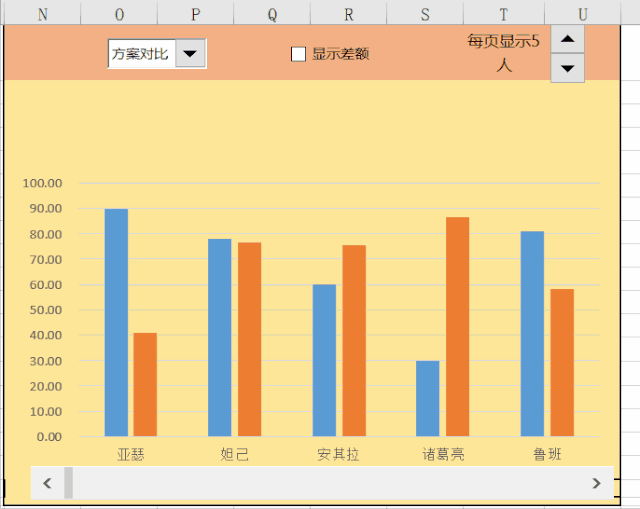
Task: Click the spinner up arrow beside 每页显示5人
Action: 567,39
